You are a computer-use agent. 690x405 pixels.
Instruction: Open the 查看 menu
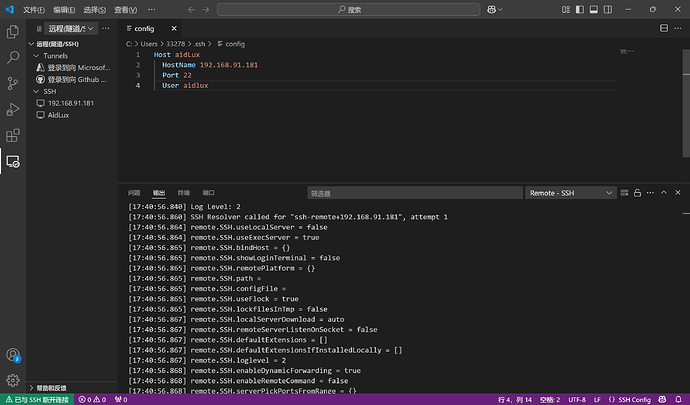pyautogui.click(x=125, y=10)
